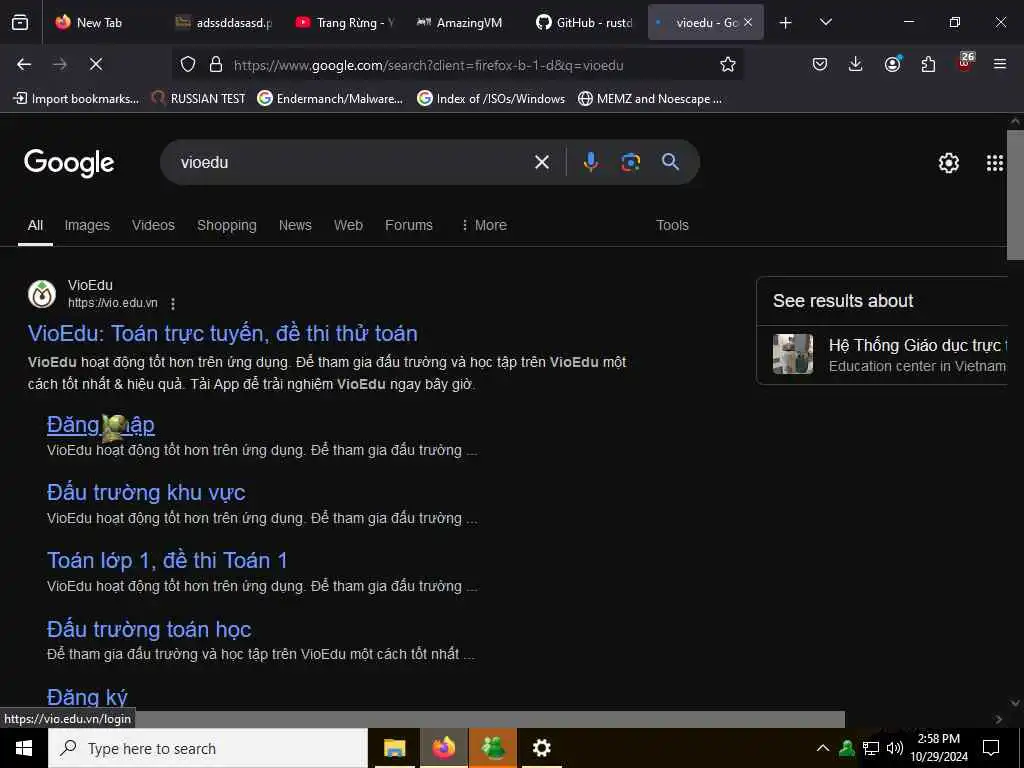The image size is (1024, 768).
Task: Close the vioedu Google tab
Action: pyautogui.click(x=748, y=23)
